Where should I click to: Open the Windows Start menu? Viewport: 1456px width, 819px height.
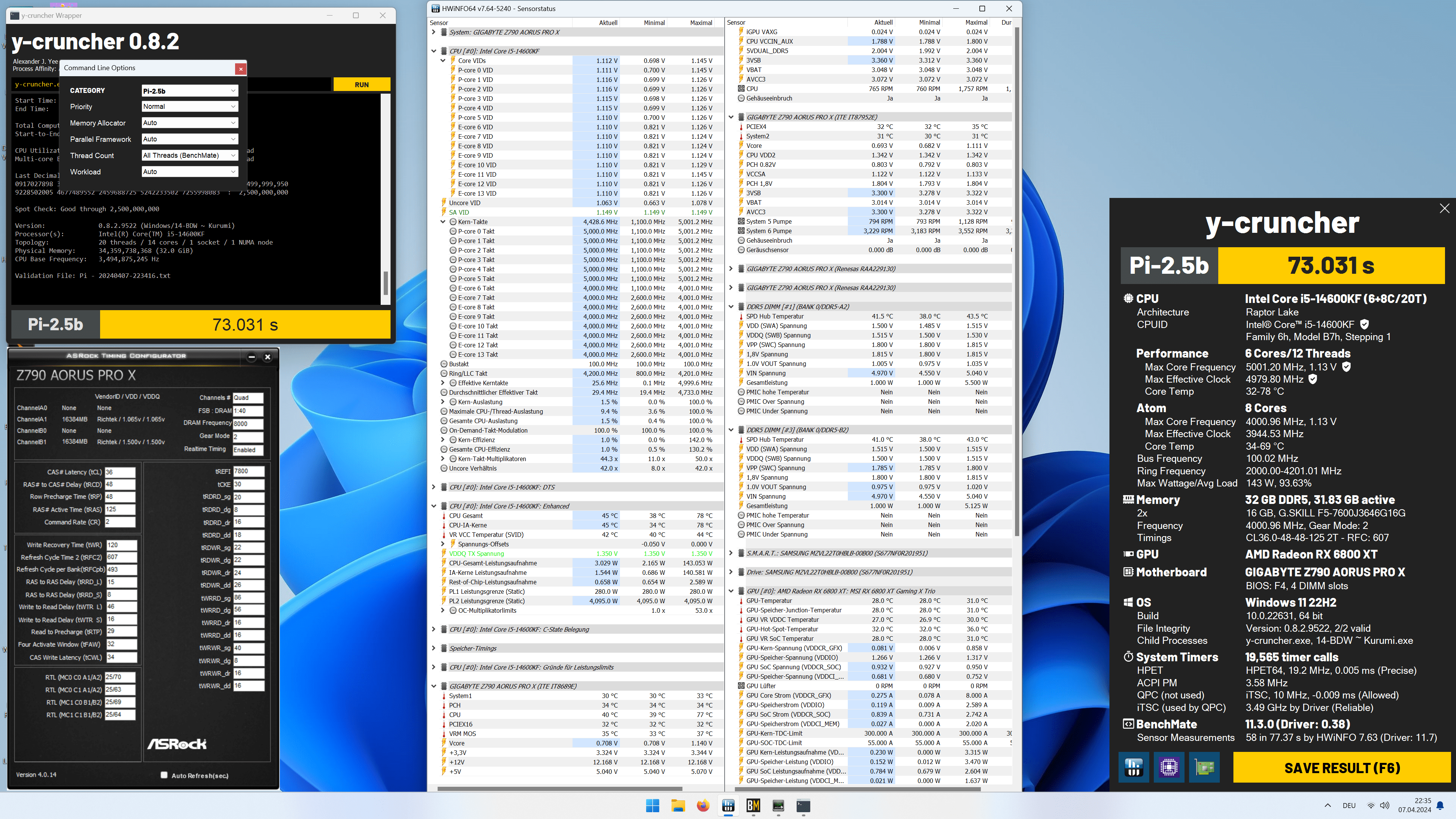[653, 806]
